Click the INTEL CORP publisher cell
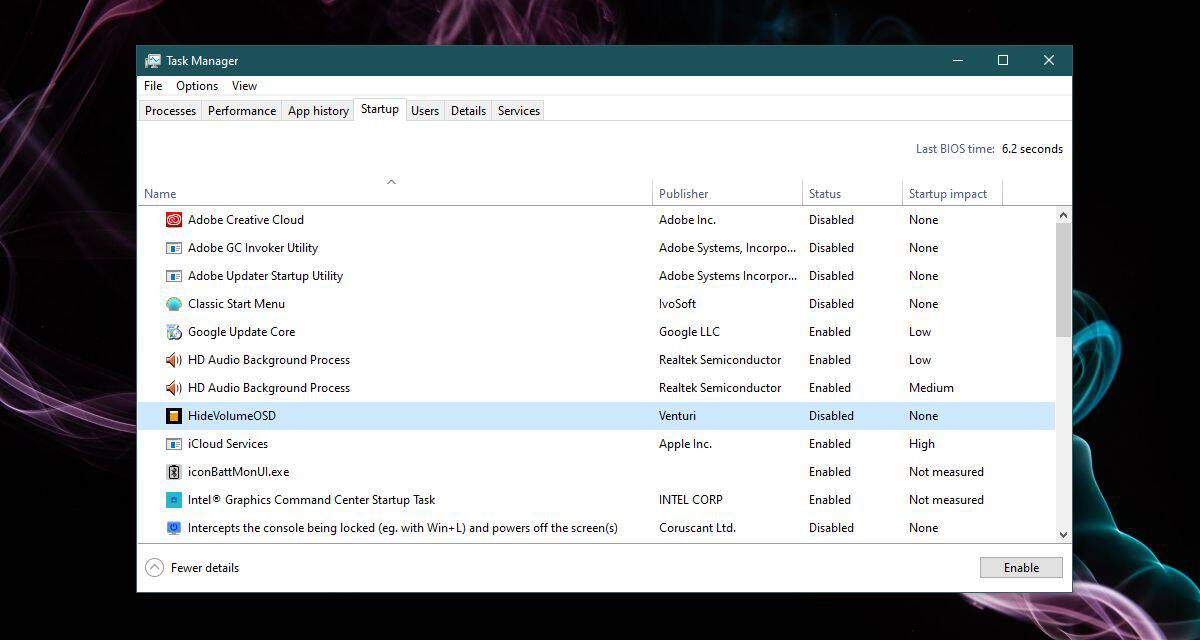 tap(691, 500)
